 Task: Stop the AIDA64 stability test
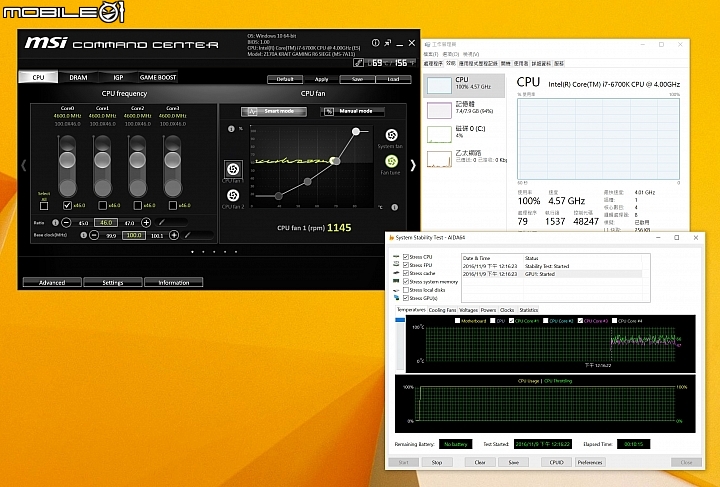pyautogui.click(x=437, y=462)
